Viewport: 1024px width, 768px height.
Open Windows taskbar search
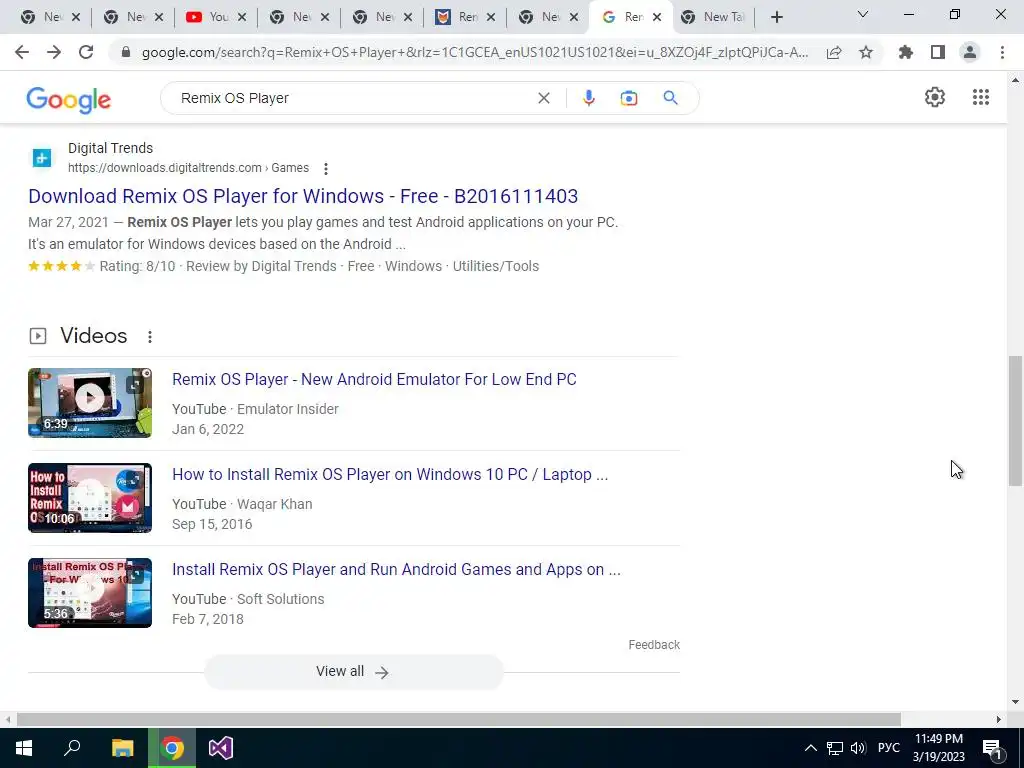point(72,748)
